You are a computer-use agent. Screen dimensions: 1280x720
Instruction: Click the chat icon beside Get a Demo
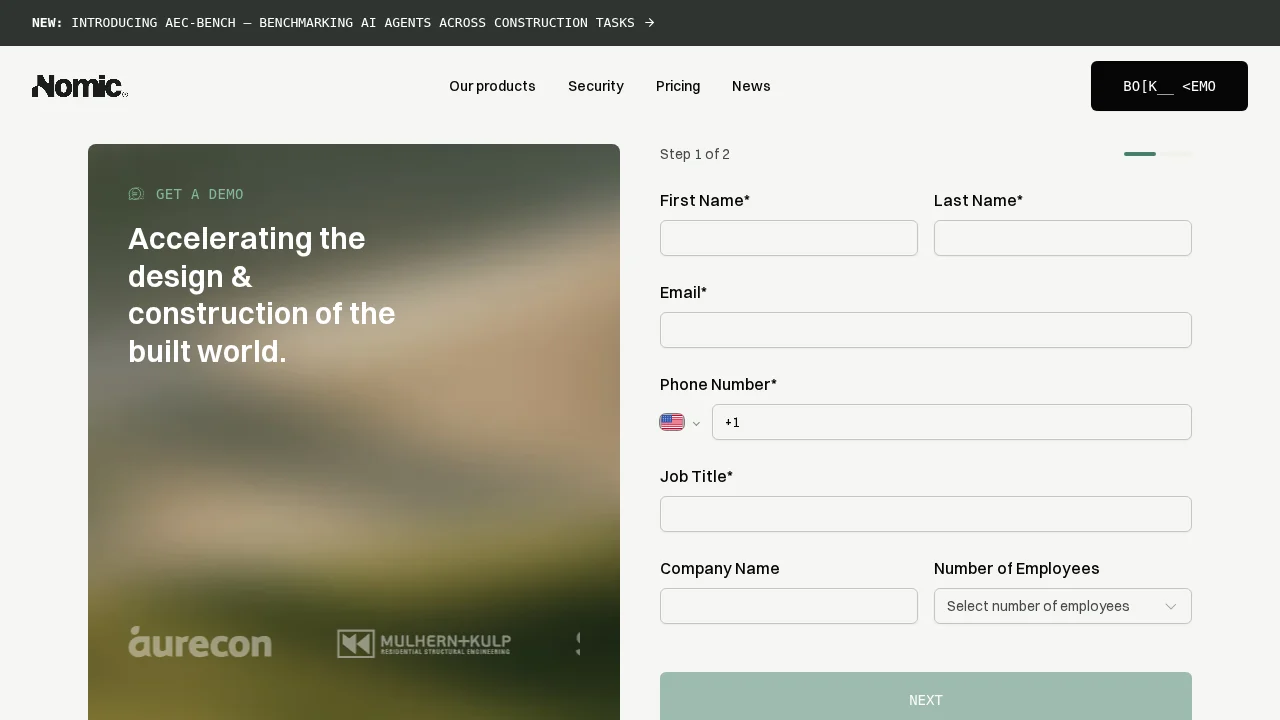137,194
